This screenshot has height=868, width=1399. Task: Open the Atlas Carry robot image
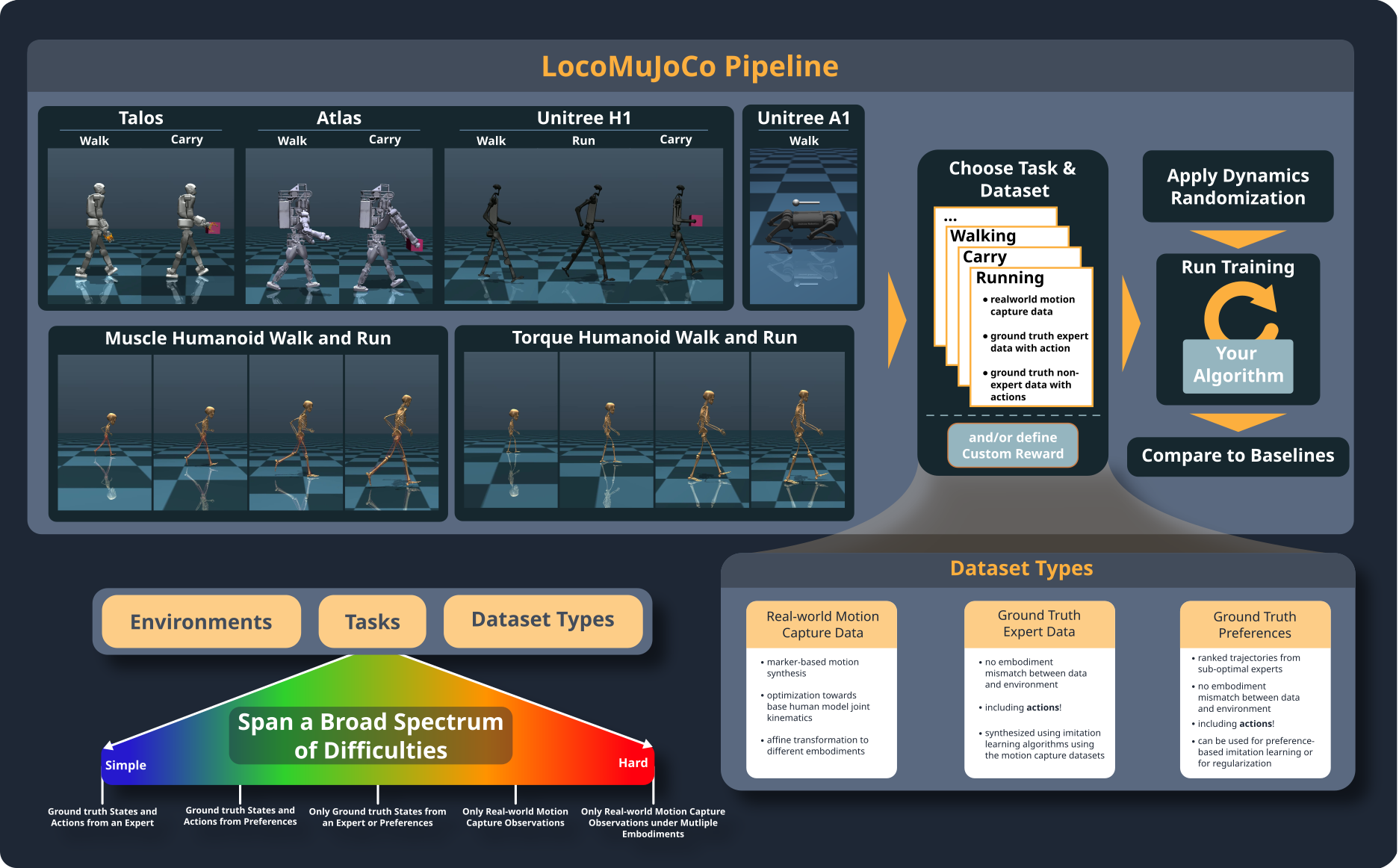point(386,224)
